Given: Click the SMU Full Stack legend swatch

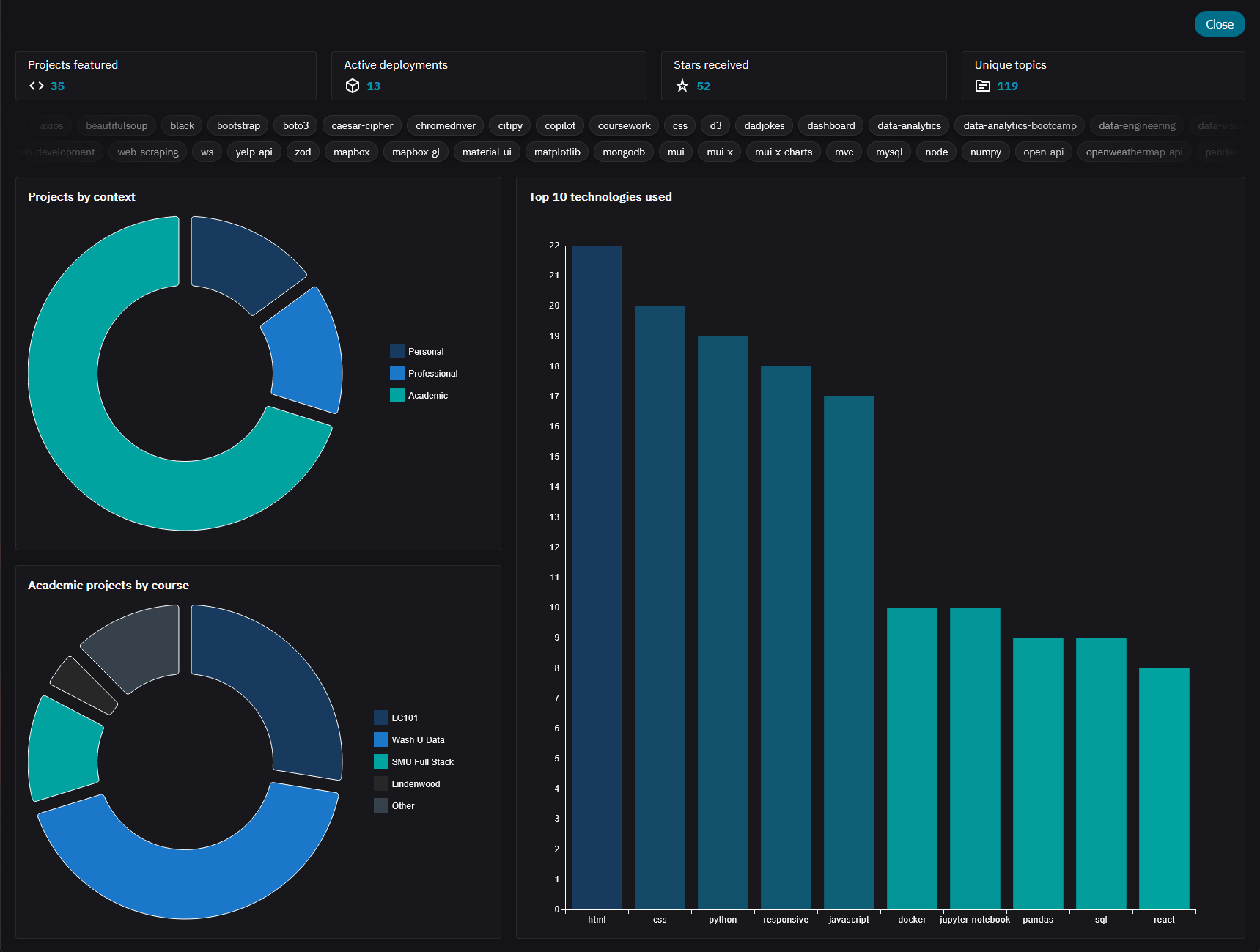Looking at the screenshot, I should tap(381, 761).
